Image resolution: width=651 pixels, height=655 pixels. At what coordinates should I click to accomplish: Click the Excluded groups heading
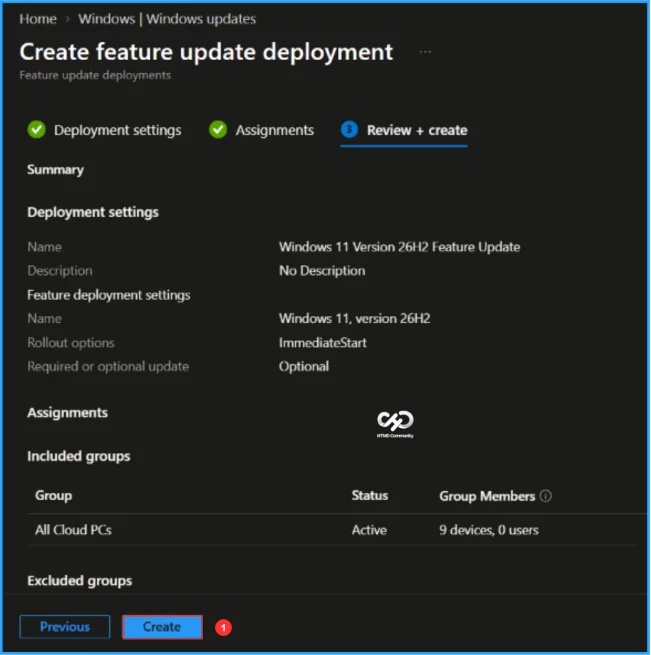tap(80, 581)
